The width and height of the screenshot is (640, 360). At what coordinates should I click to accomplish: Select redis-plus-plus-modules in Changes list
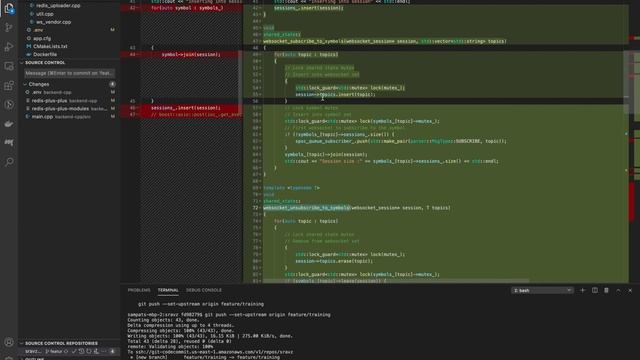coord(60,109)
